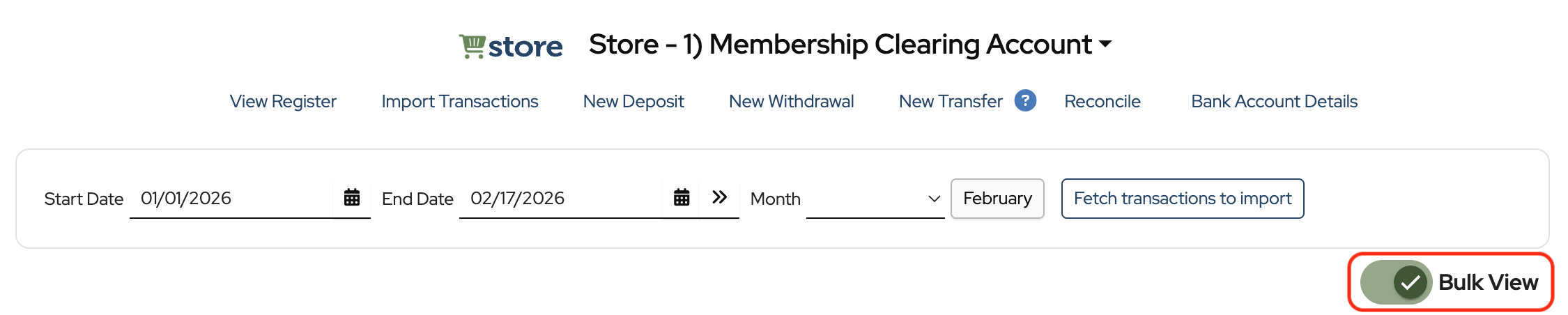Select New Deposit

click(633, 102)
